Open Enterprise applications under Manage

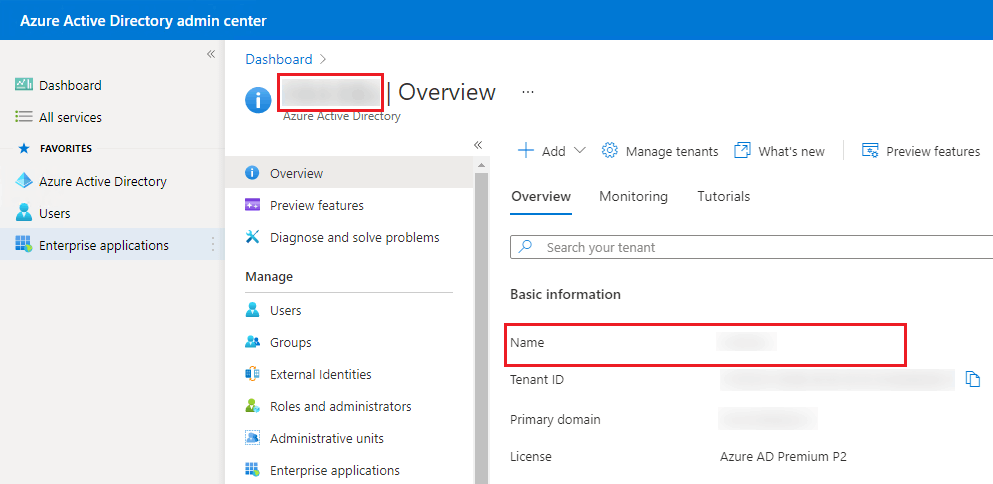(335, 470)
